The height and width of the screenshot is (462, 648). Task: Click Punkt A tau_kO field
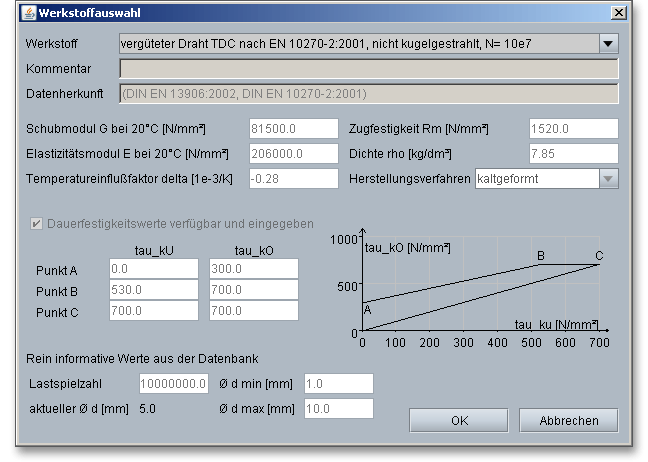[253, 269]
